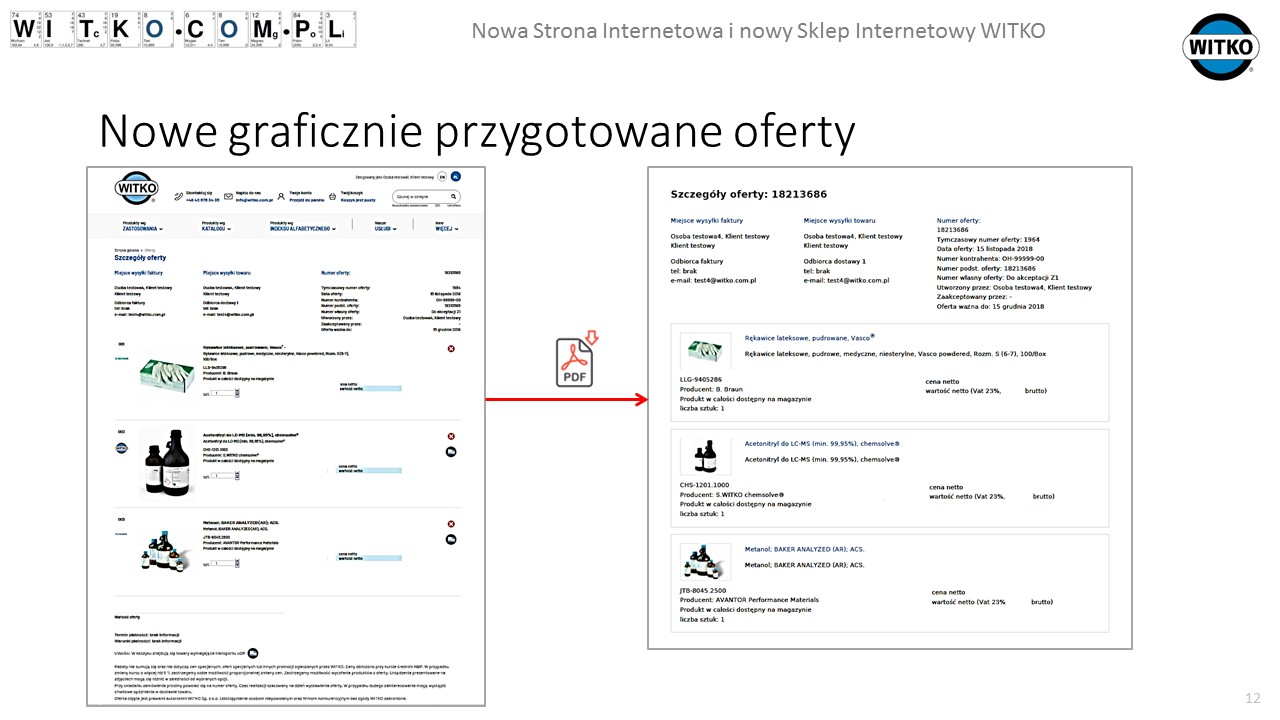Click product code 'CHS-1201.1000'
This screenshot has height=720, width=1280.
[x=705, y=485]
